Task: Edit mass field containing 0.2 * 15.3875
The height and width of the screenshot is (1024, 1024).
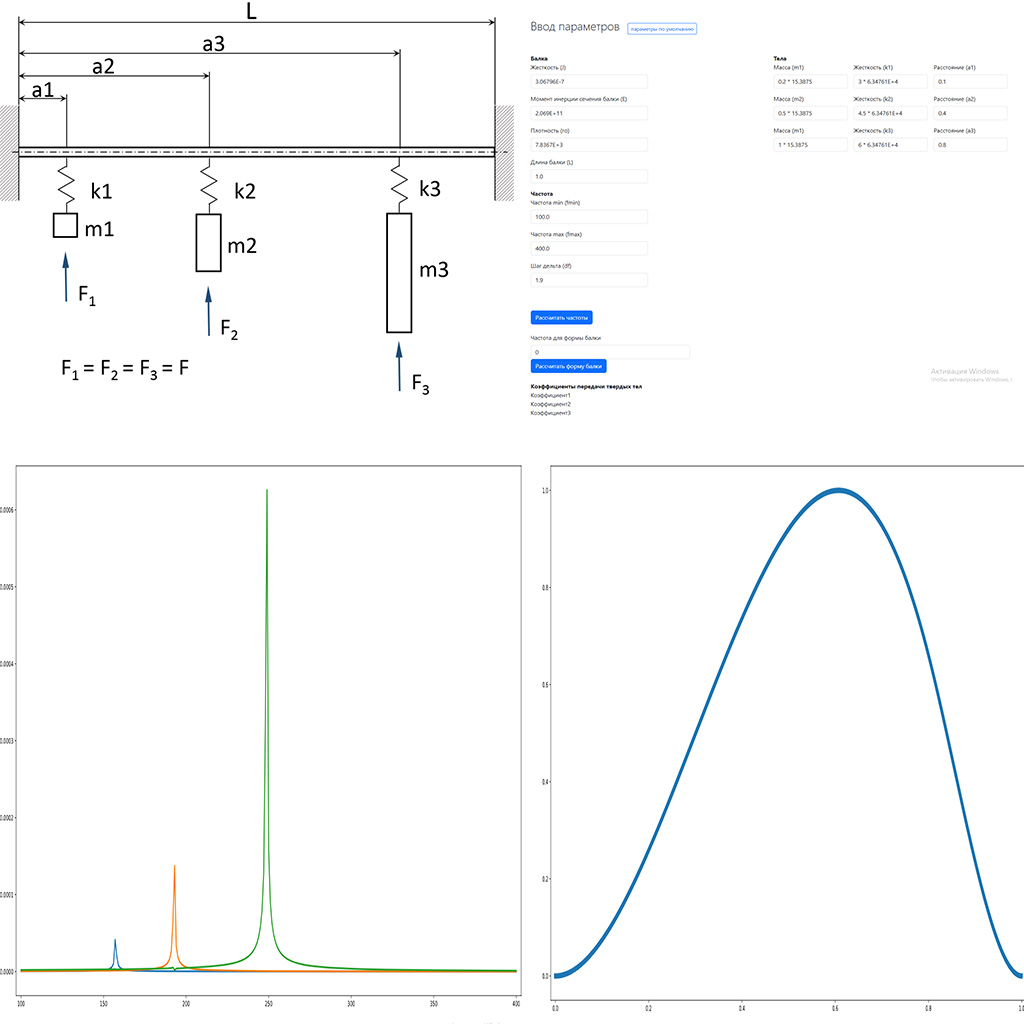Action: [810, 81]
